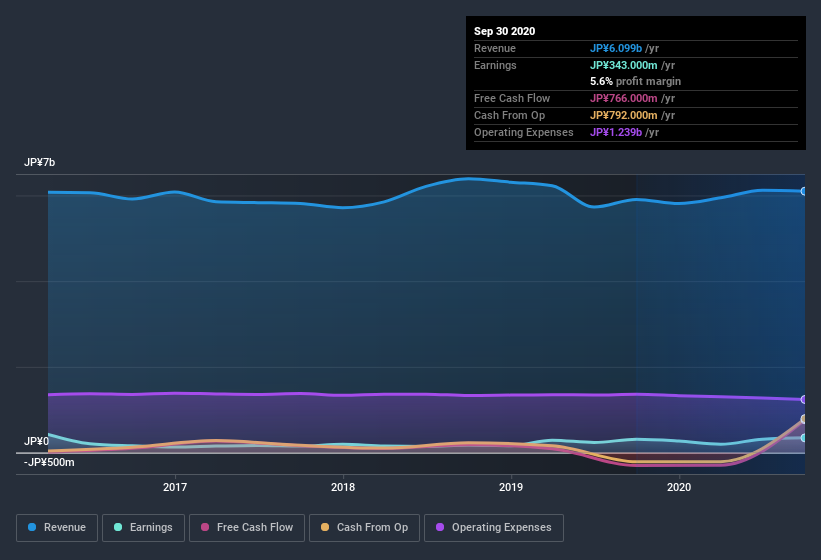
Task: Click the JP¥1.239b operating expenses value
Action: point(616,132)
